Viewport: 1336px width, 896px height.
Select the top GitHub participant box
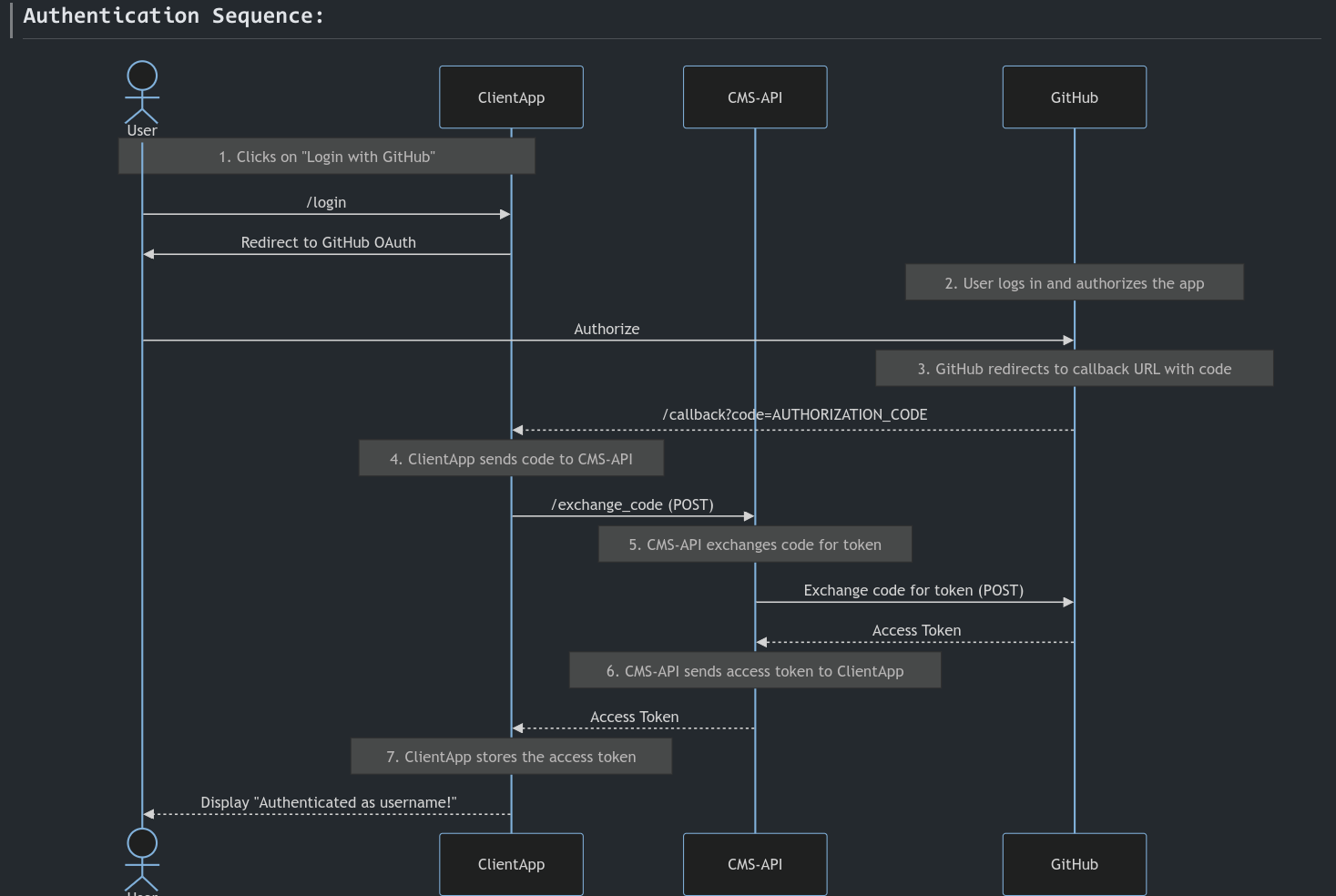tap(1075, 97)
